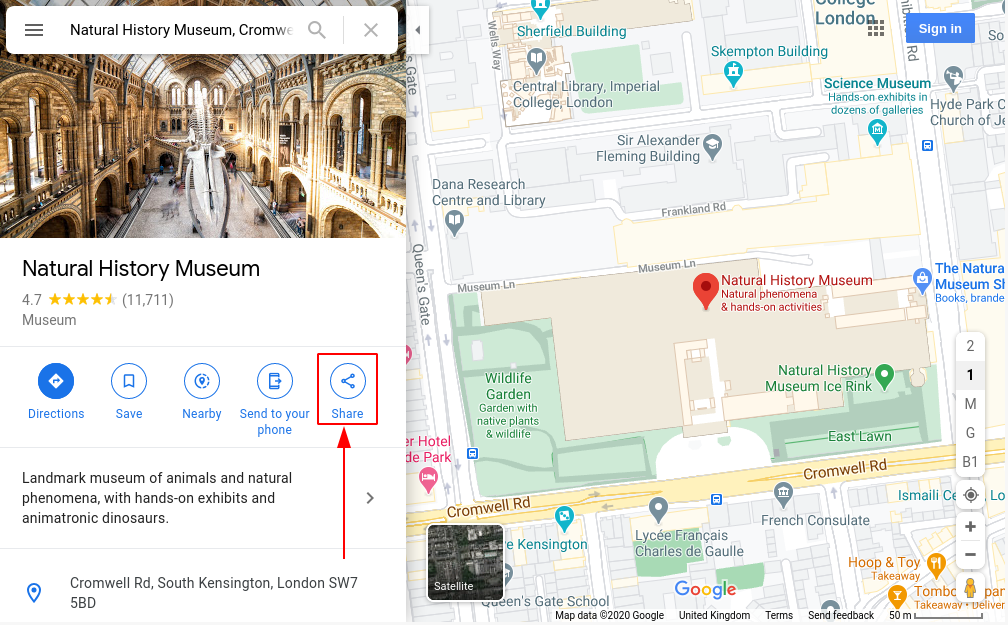Screen dimensions: 1008x625
Task: Select floor level G
Action: (x=970, y=433)
